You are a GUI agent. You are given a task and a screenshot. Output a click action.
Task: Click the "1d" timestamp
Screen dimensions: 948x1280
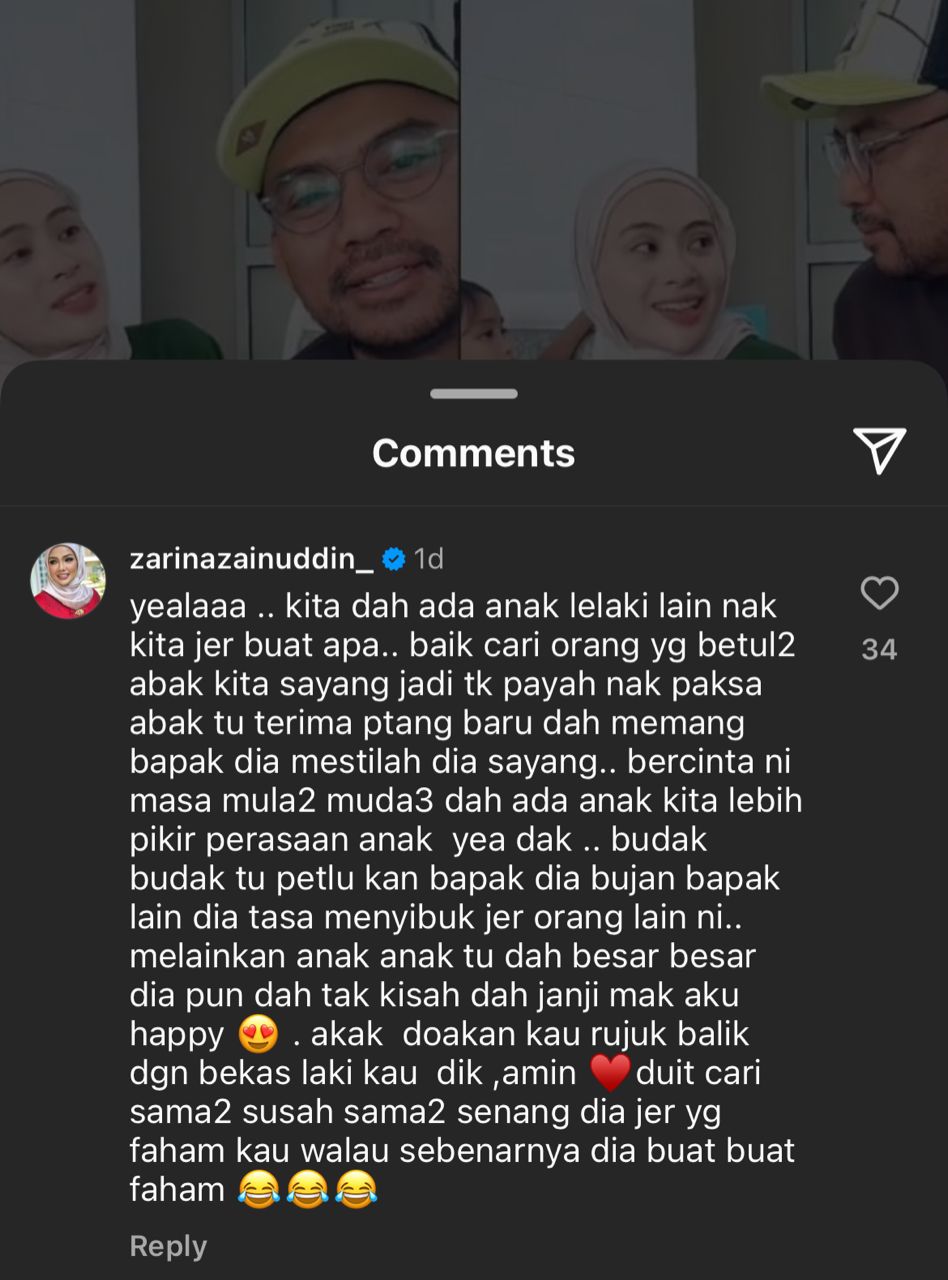pyautogui.click(x=428, y=559)
